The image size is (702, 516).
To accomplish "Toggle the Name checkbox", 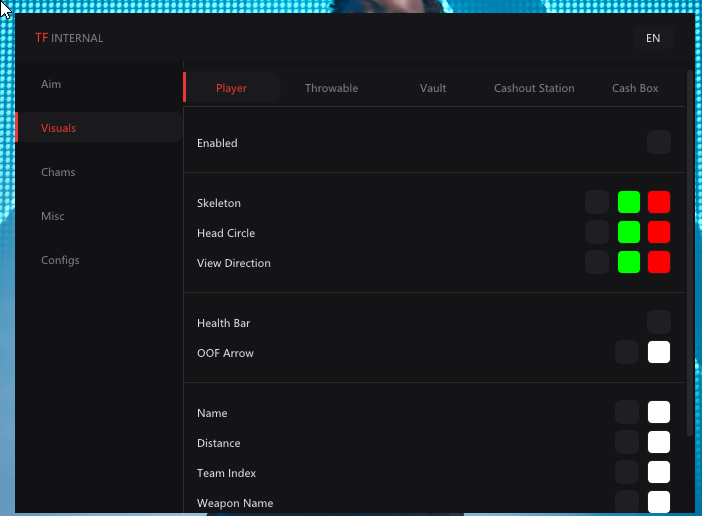I will click(x=627, y=412).
